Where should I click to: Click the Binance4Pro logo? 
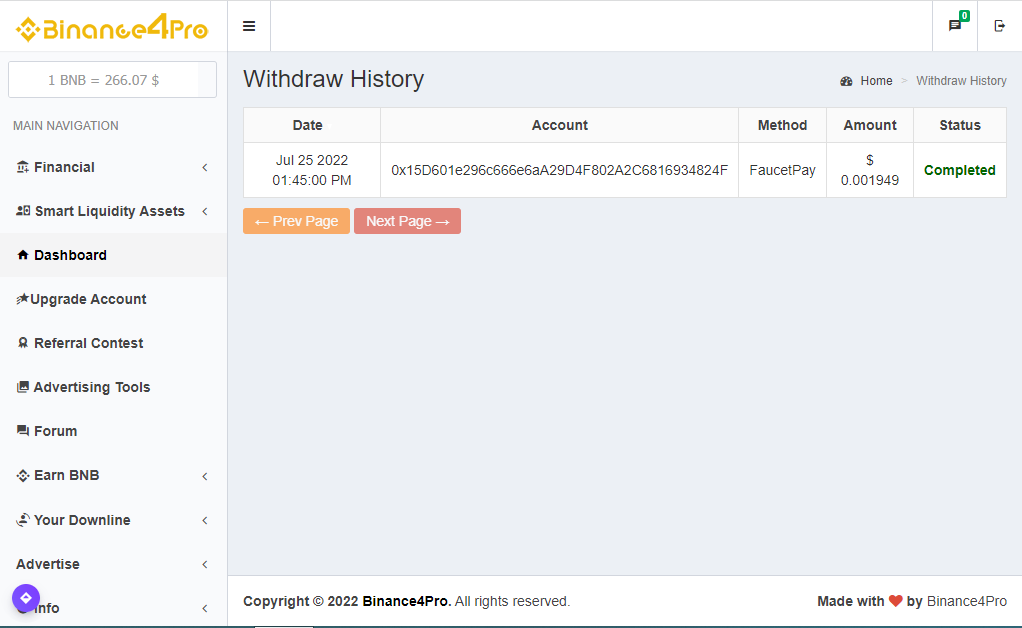coord(113,29)
